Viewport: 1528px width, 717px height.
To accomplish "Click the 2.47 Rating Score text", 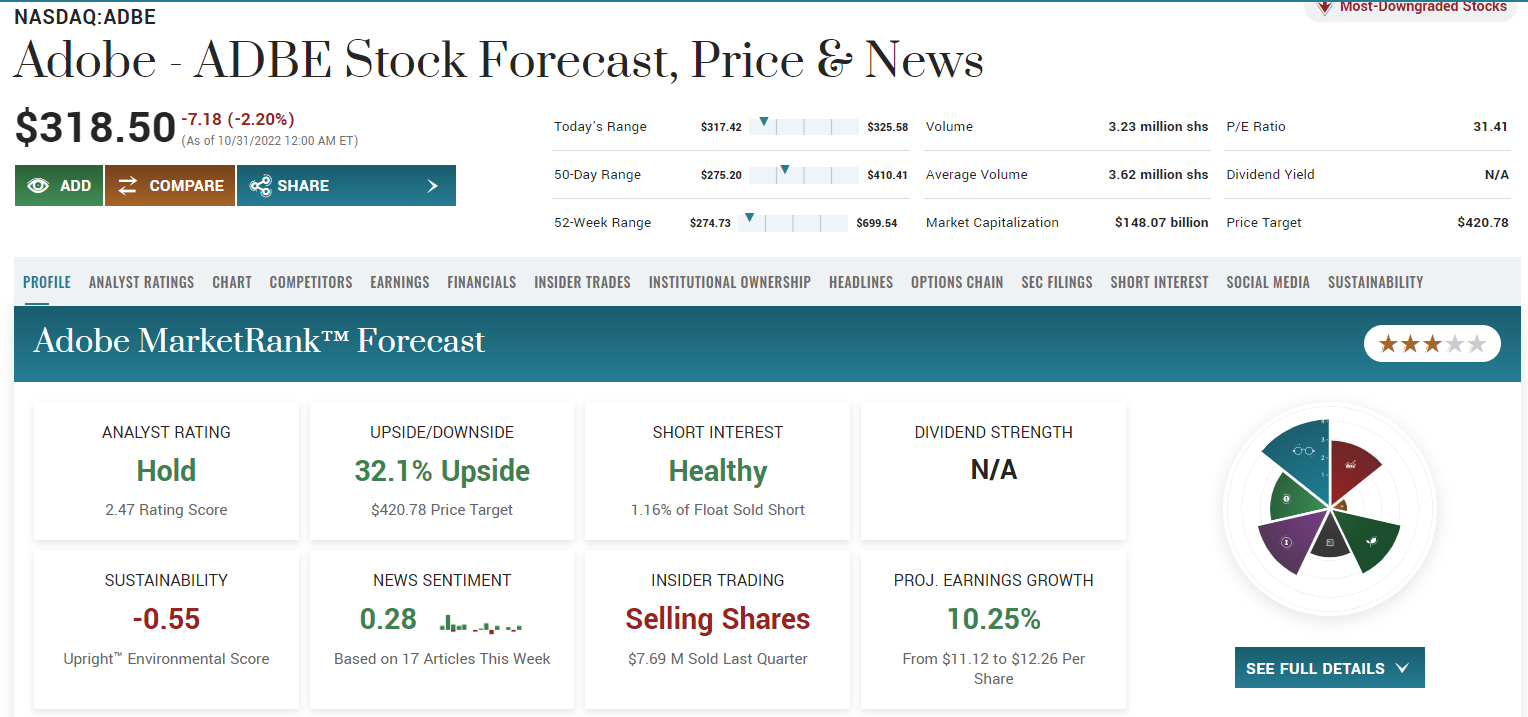I will point(166,510).
